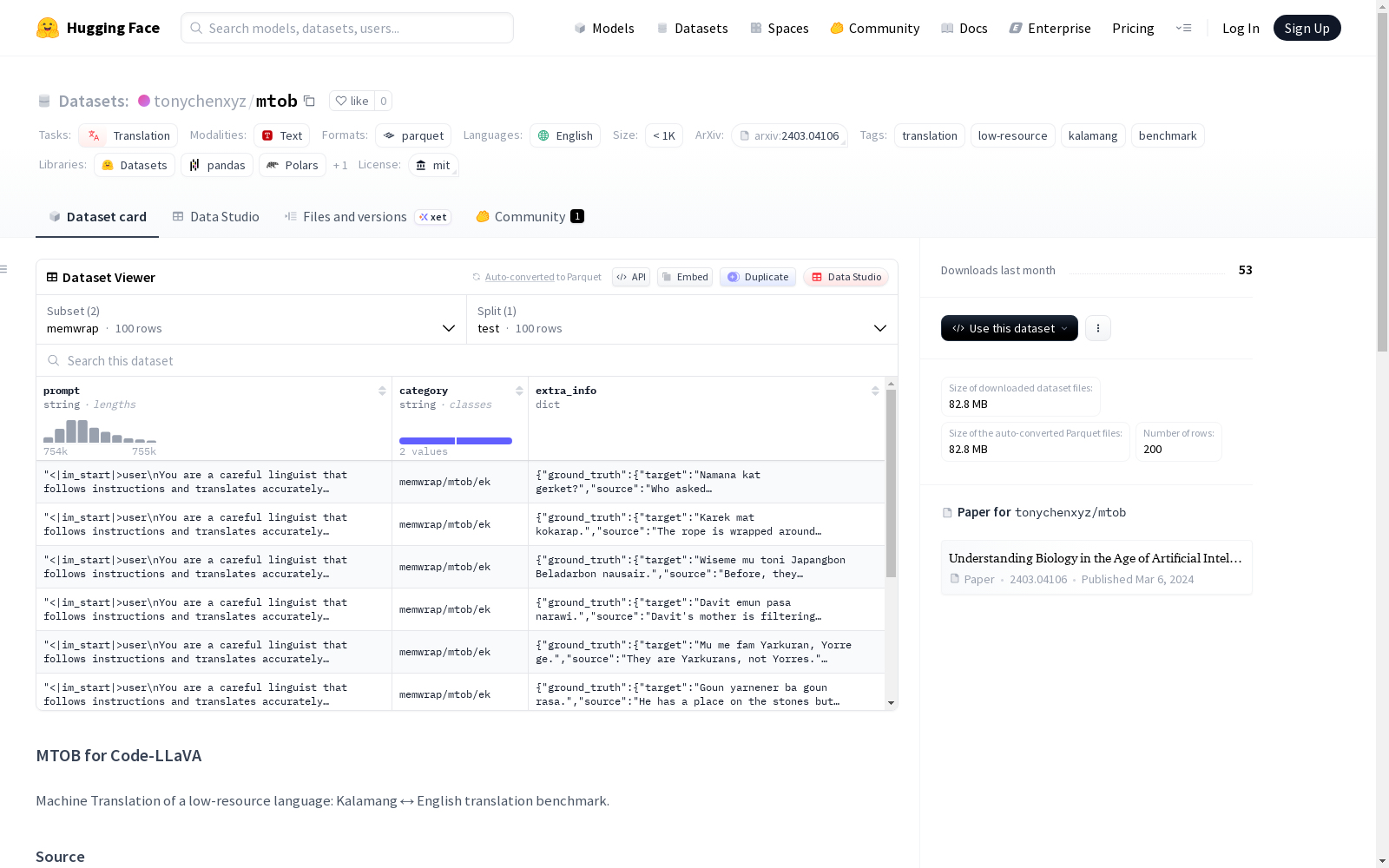Open Enterprise in the top navigation
Screen dimensions: 1389x868
tap(1050, 28)
